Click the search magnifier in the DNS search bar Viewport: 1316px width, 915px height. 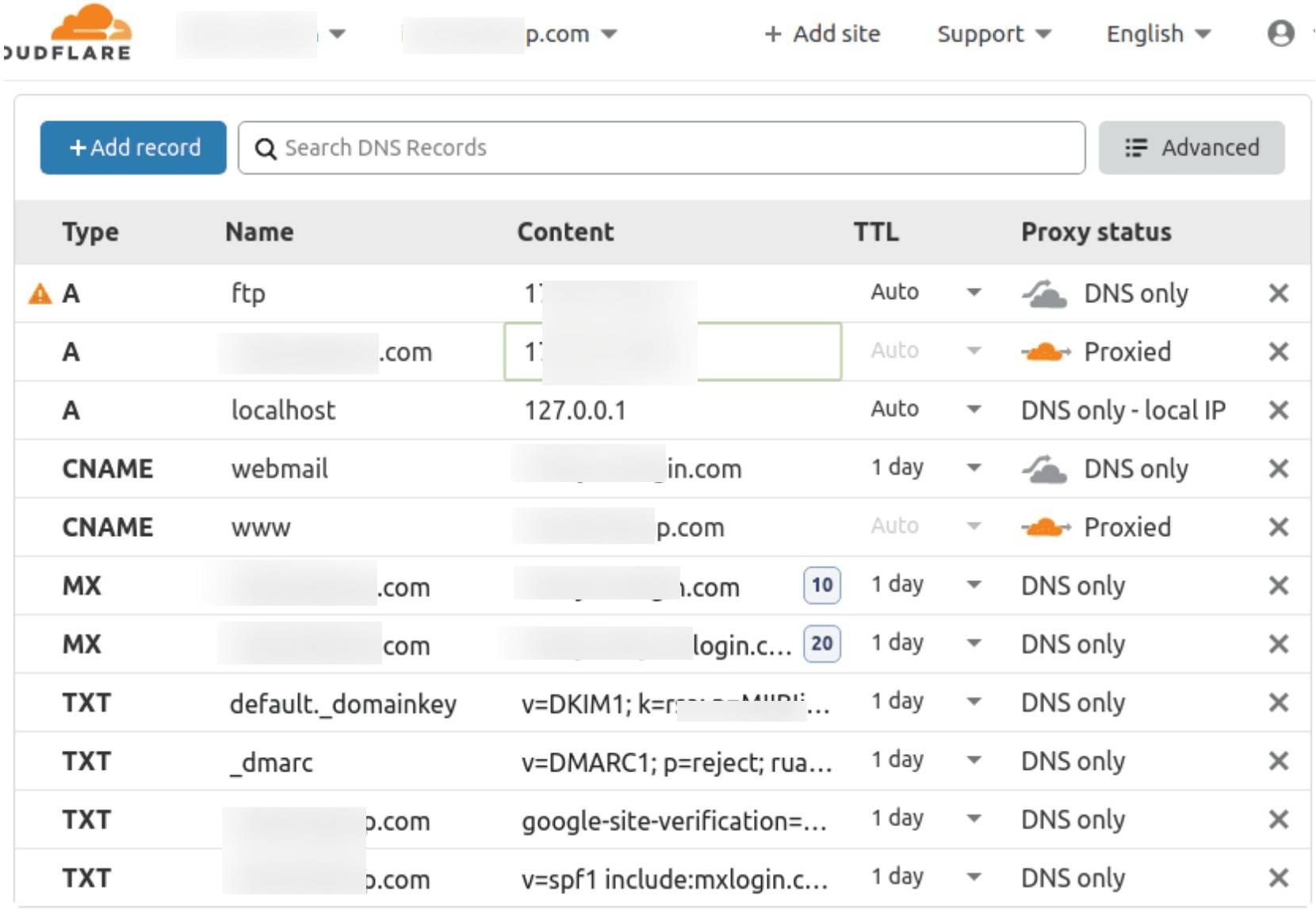266,147
